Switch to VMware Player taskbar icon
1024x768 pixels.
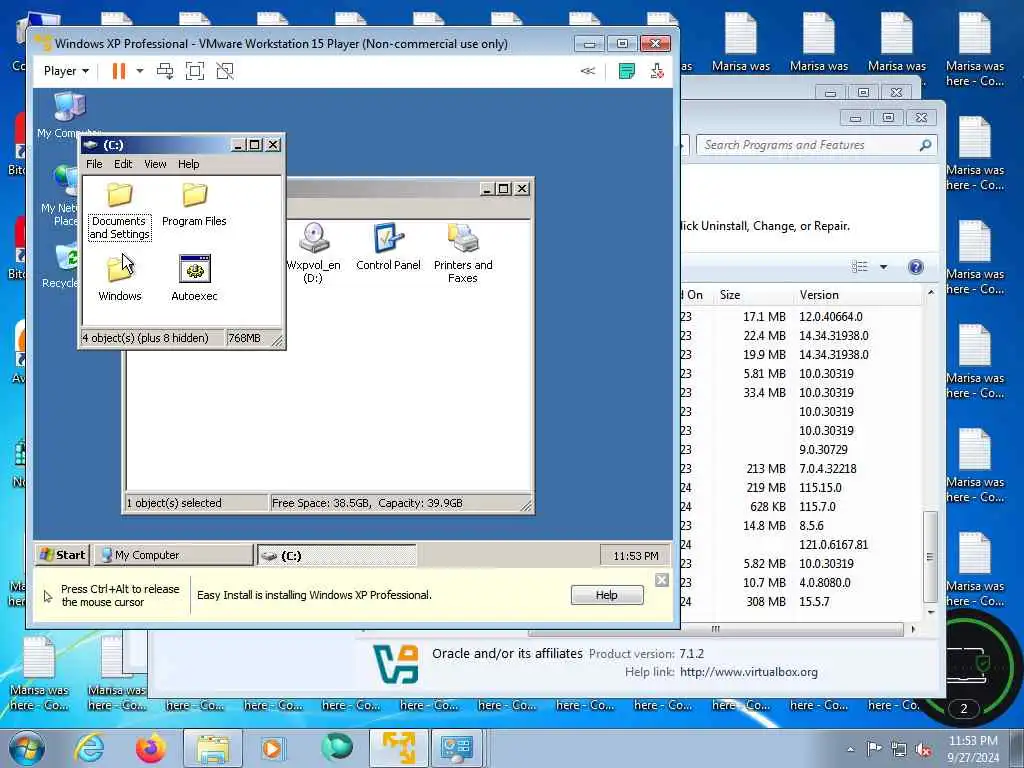tap(399, 748)
